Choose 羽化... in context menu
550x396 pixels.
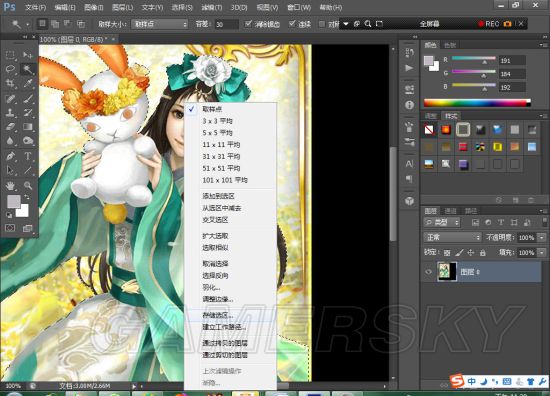[x=211, y=287]
